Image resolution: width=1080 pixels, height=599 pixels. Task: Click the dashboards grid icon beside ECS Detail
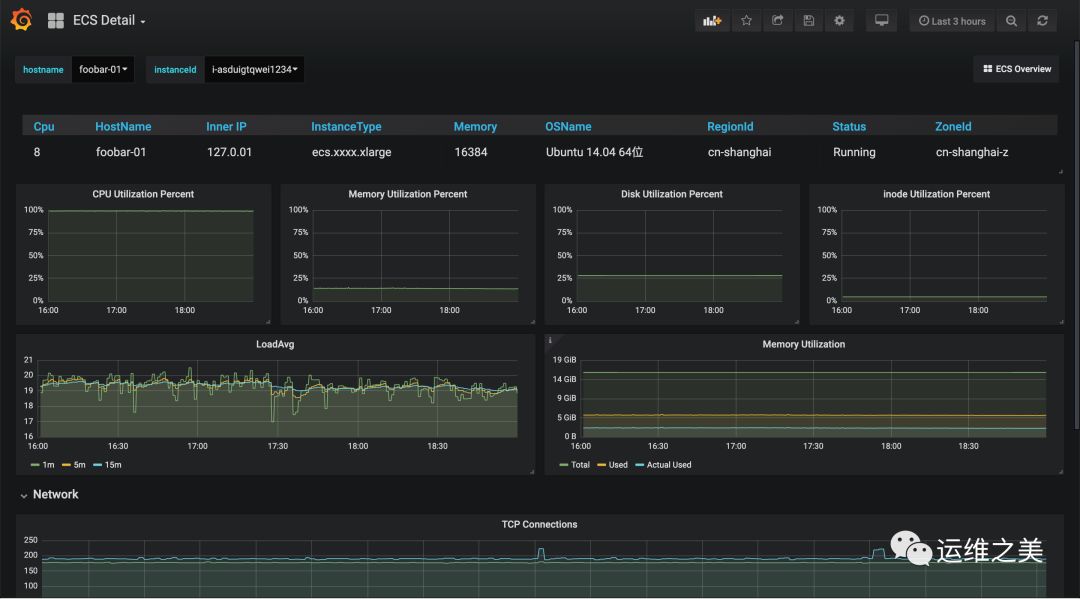pyautogui.click(x=56, y=21)
